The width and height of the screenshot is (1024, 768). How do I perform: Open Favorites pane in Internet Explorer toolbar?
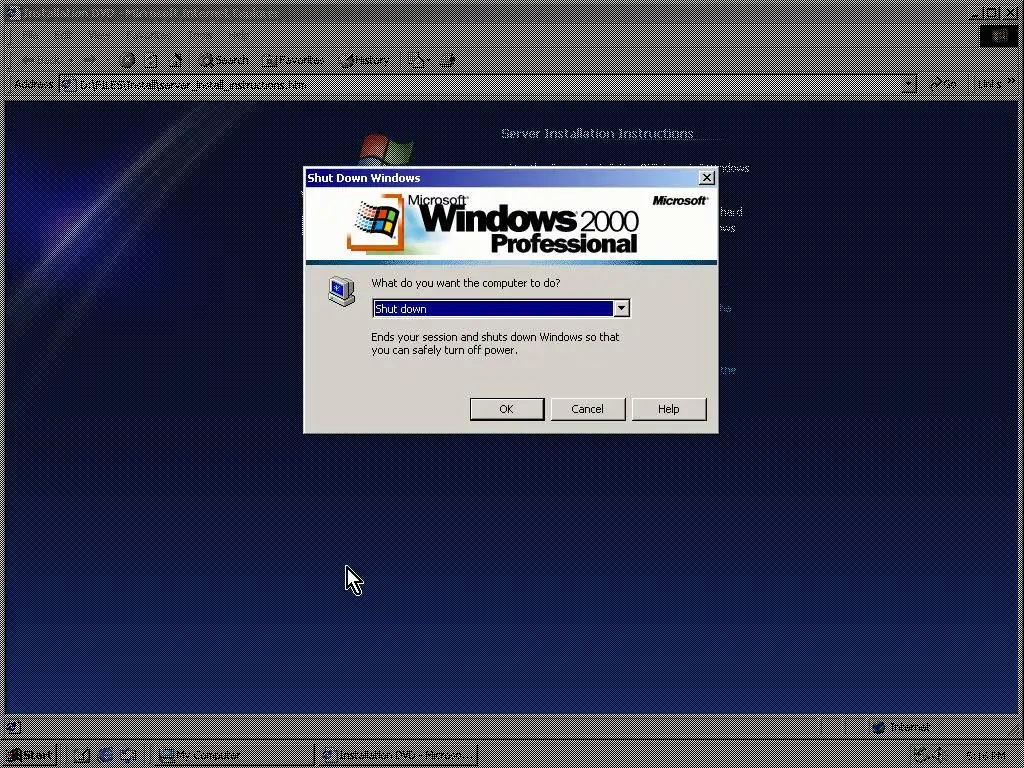click(293, 60)
